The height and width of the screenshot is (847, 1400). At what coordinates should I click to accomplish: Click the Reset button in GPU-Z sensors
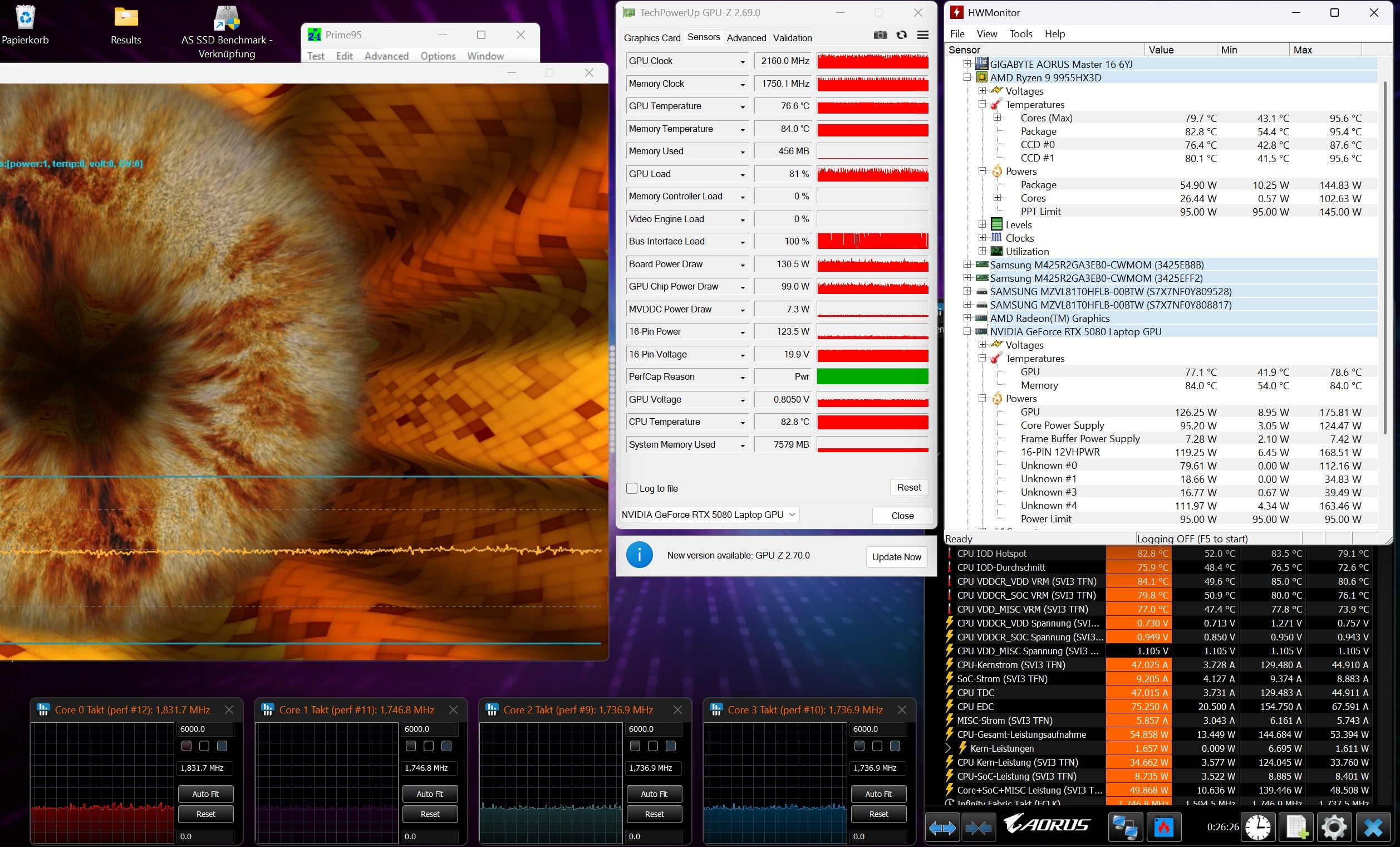[x=909, y=487]
